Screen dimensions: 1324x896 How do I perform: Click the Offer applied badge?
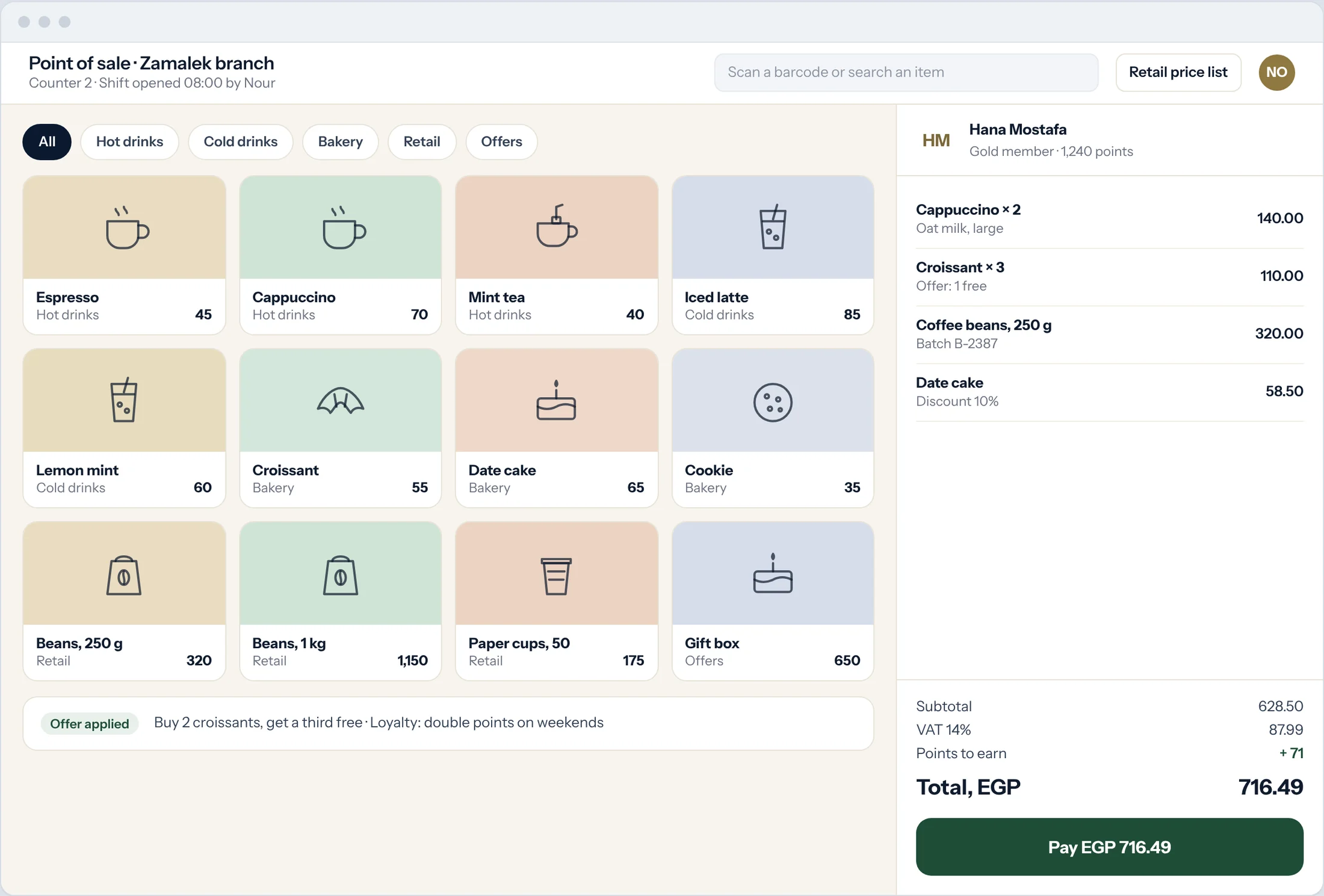[90, 723]
